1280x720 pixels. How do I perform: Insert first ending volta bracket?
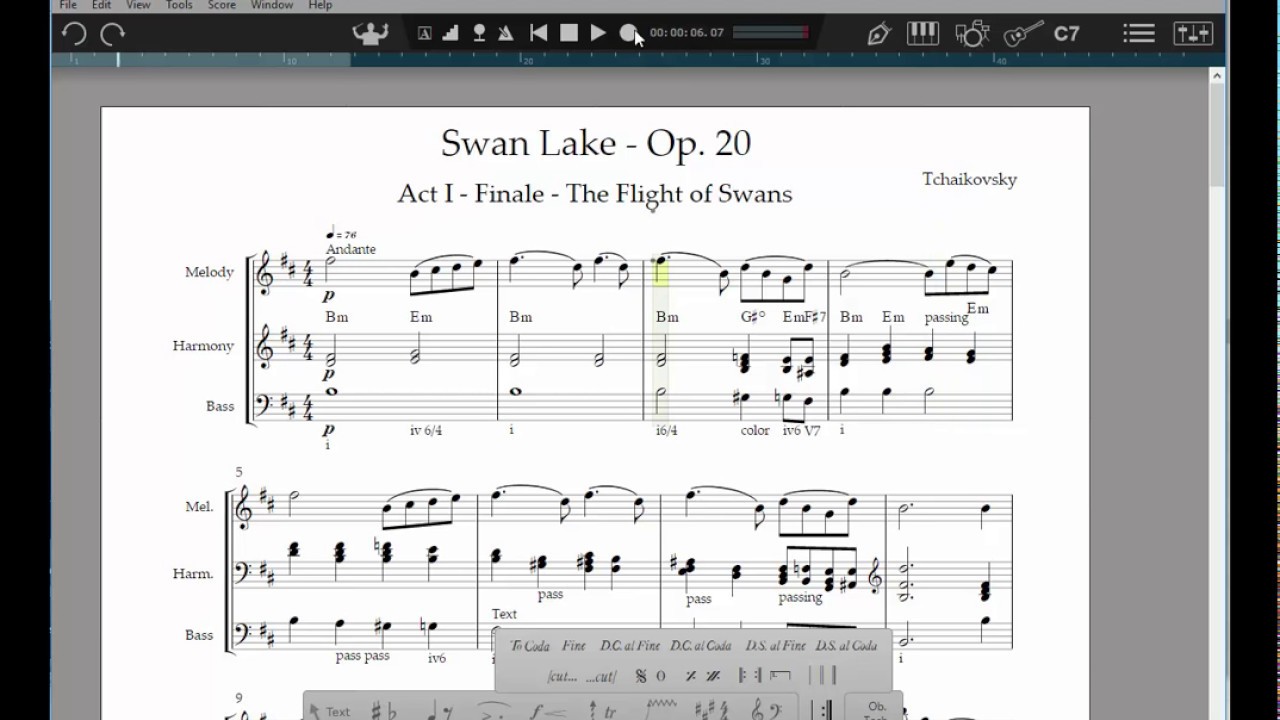[x=781, y=676]
